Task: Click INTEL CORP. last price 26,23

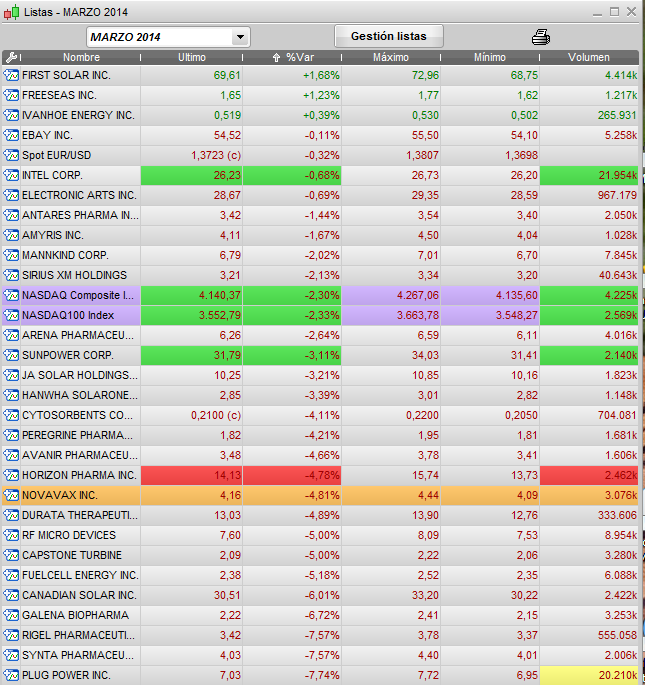Action: [191, 175]
